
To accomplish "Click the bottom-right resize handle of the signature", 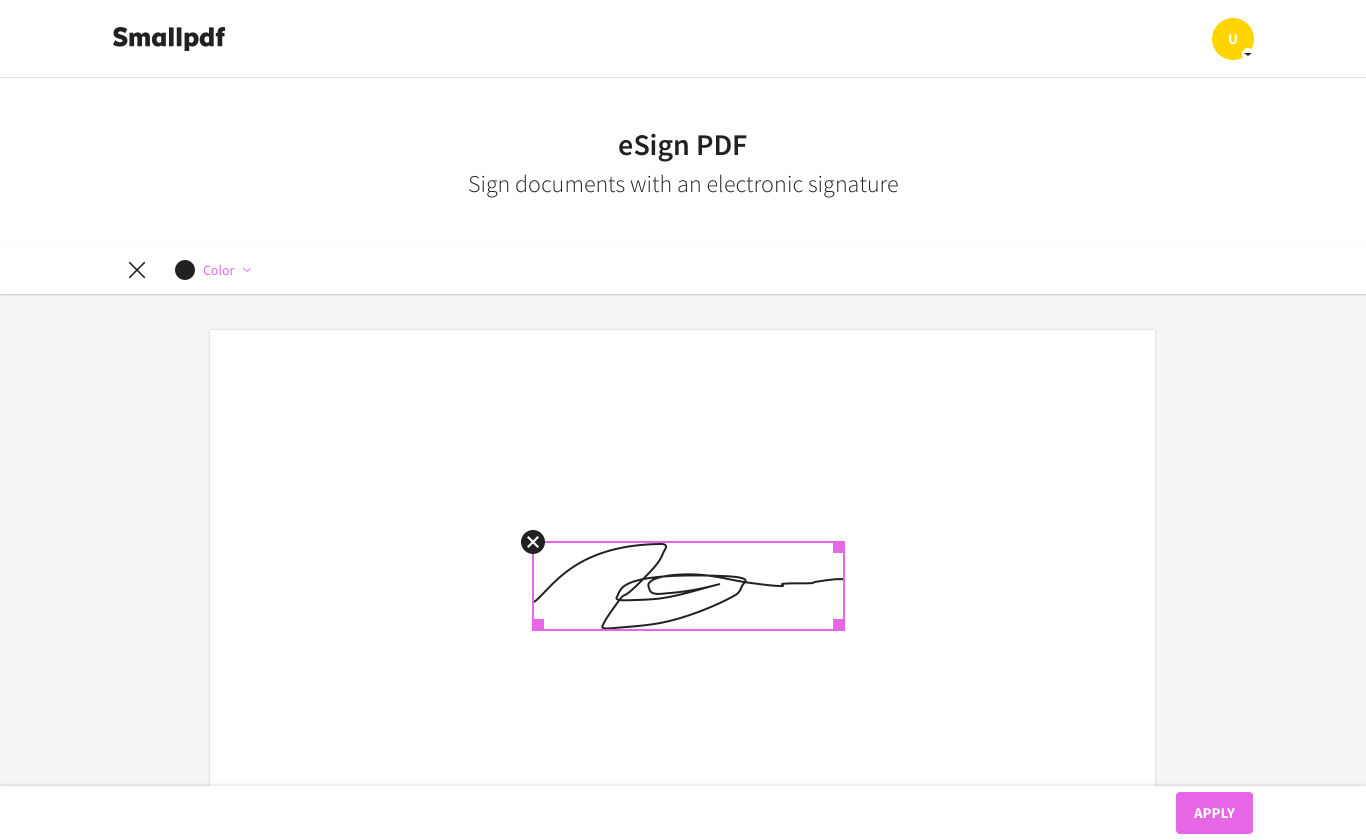I will (x=839, y=625).
